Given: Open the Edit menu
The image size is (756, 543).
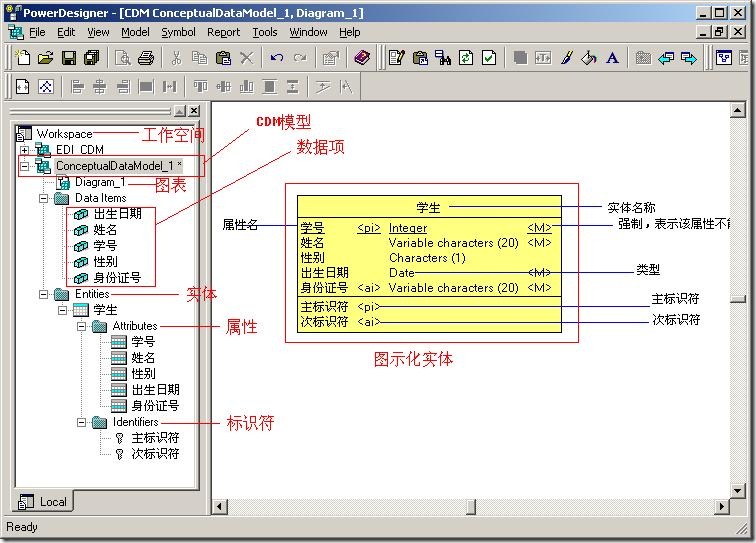Looking at the screenshot, I should click(66, 32).
